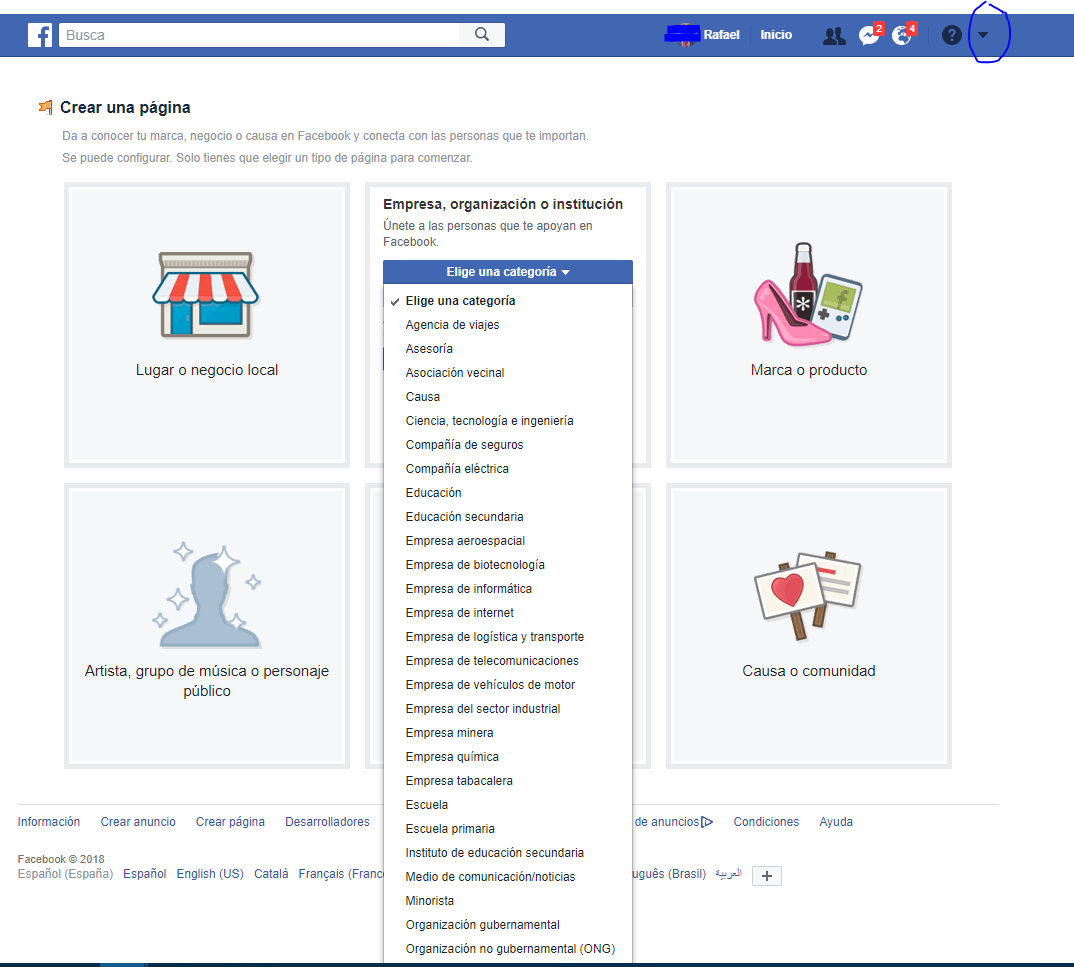Choose Escuela category option
Image resolution: width=1074 pixels, height=967 pixels.
508,804
